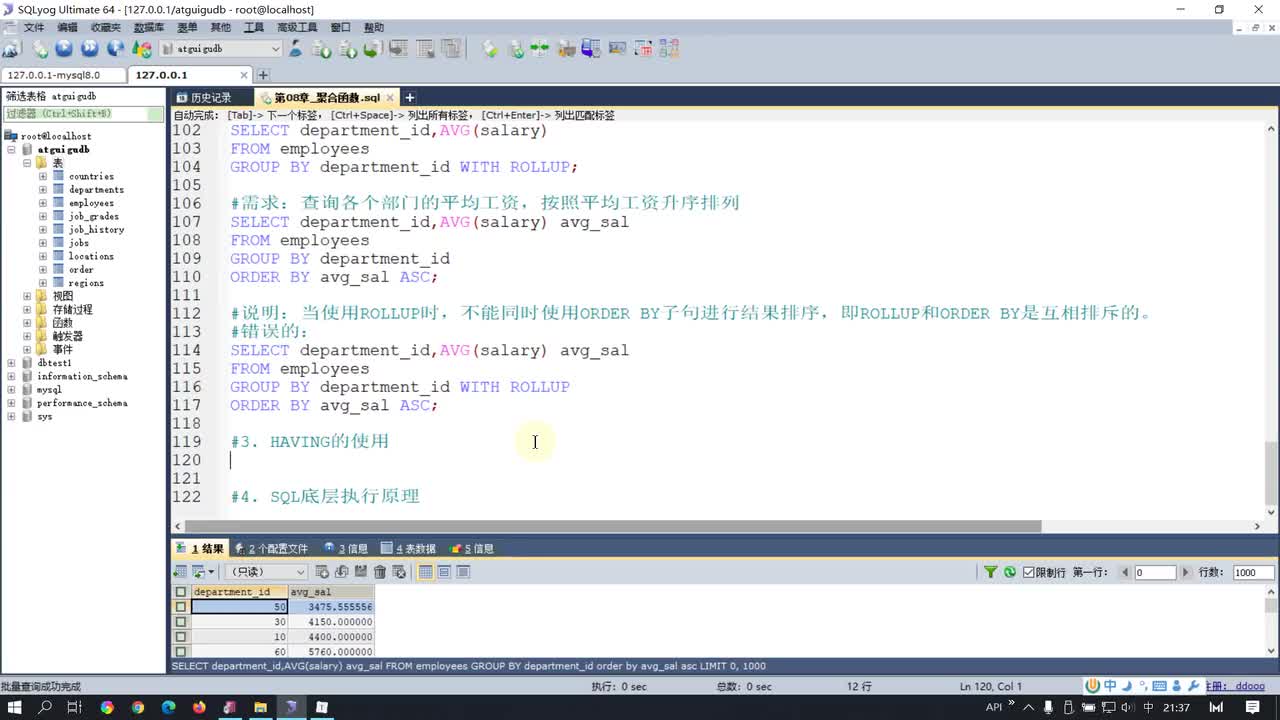1280x720 pixels.
Task: Open File Explorer from taskbar
Action: click(x=260, y=707)
